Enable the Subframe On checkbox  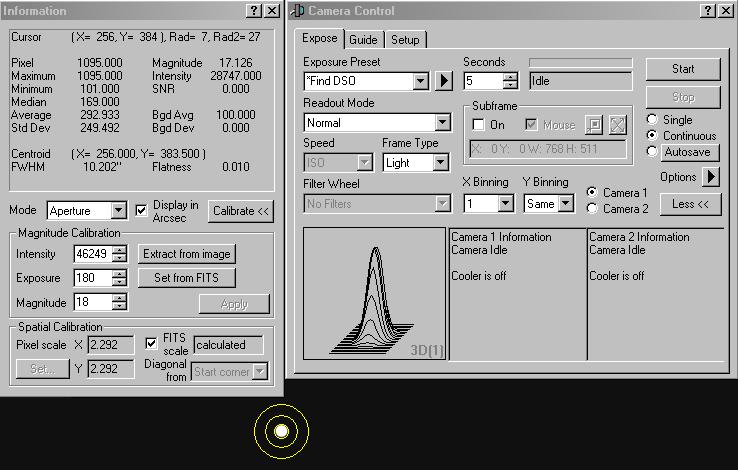pyautogui.click(x=478, y=125)
